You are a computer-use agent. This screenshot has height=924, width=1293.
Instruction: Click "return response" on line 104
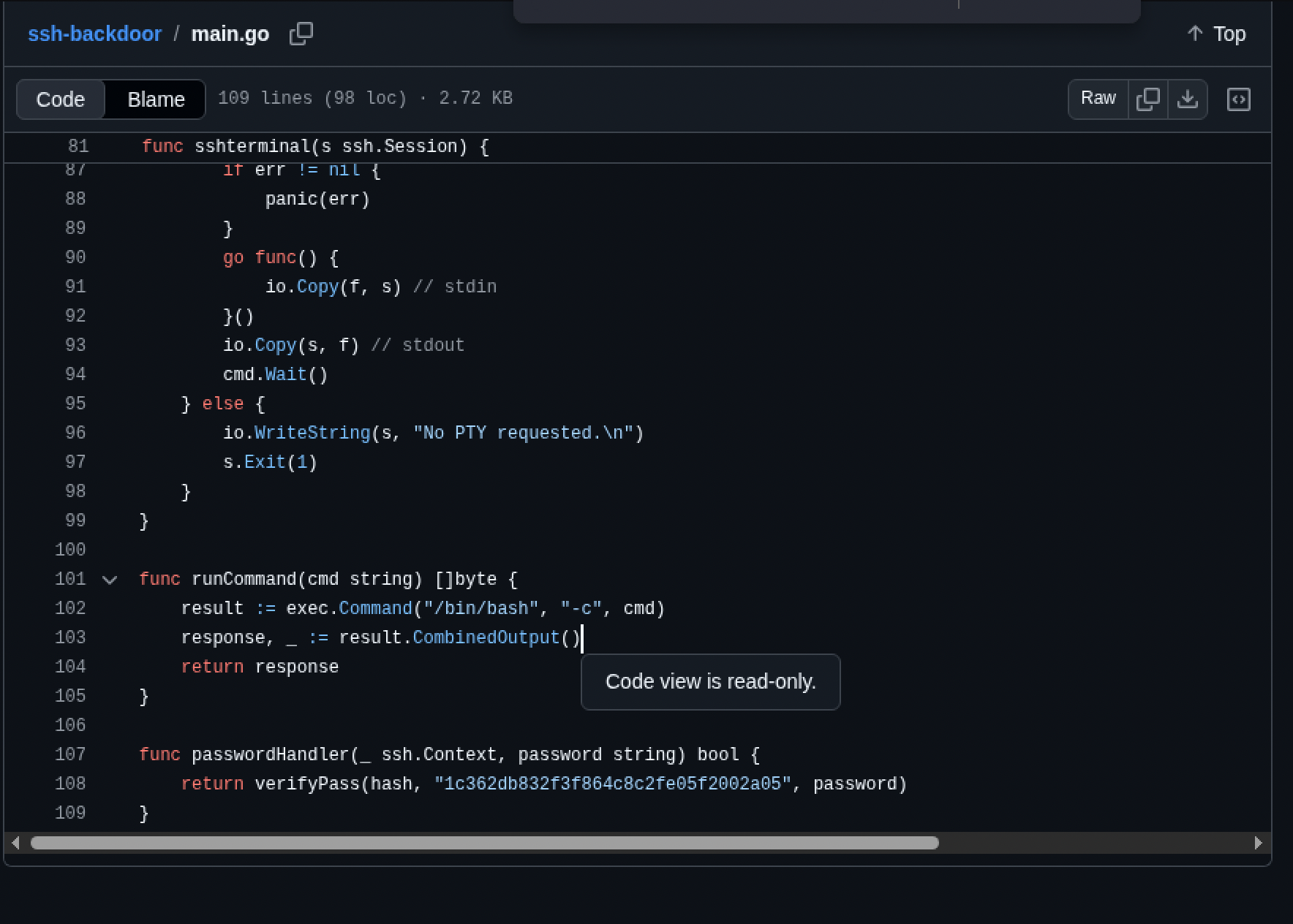click(x=260, y=667)
